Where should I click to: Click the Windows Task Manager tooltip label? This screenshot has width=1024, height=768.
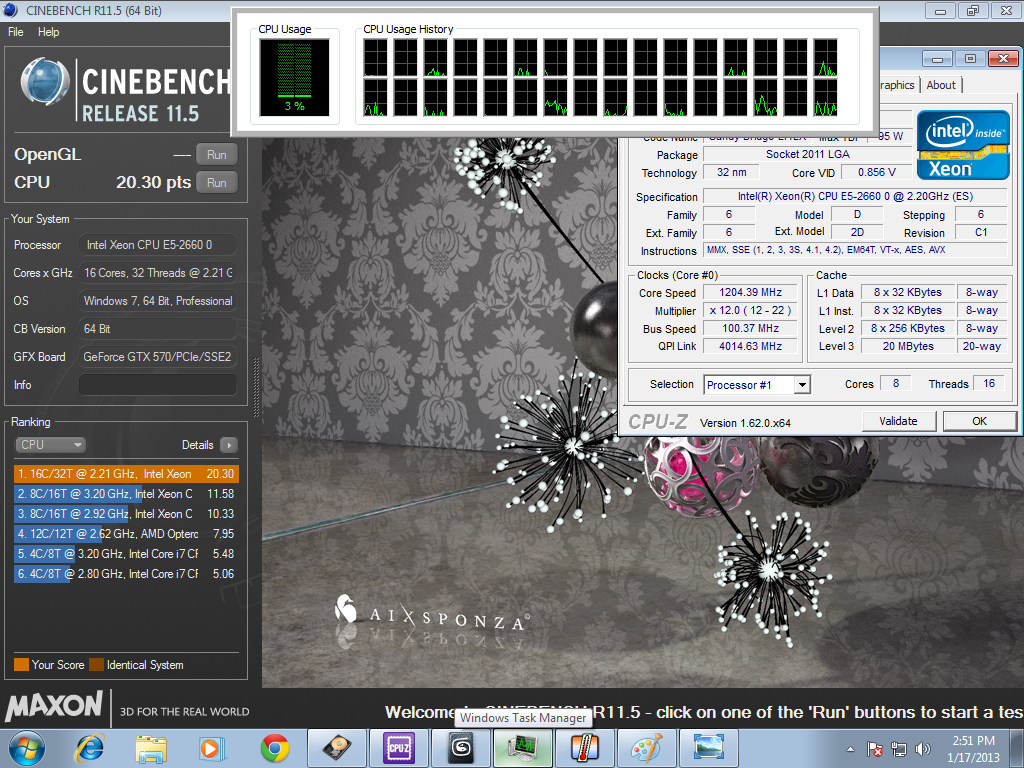(x=523, y=718)
